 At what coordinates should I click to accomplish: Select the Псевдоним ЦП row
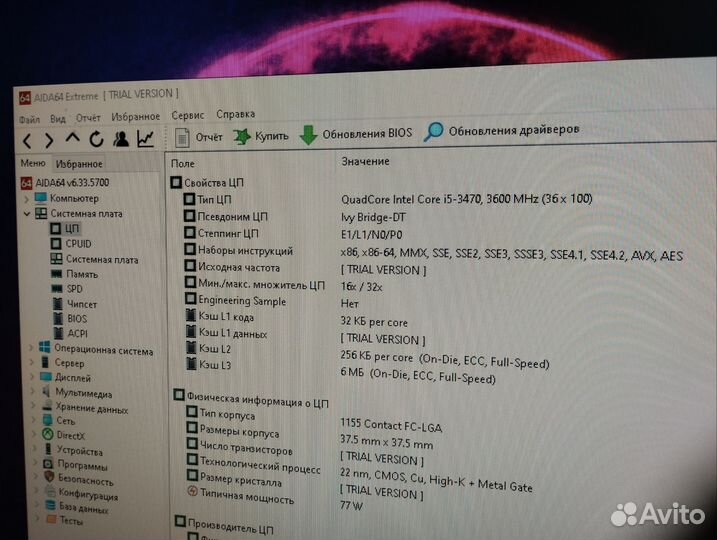coord(226,216)
